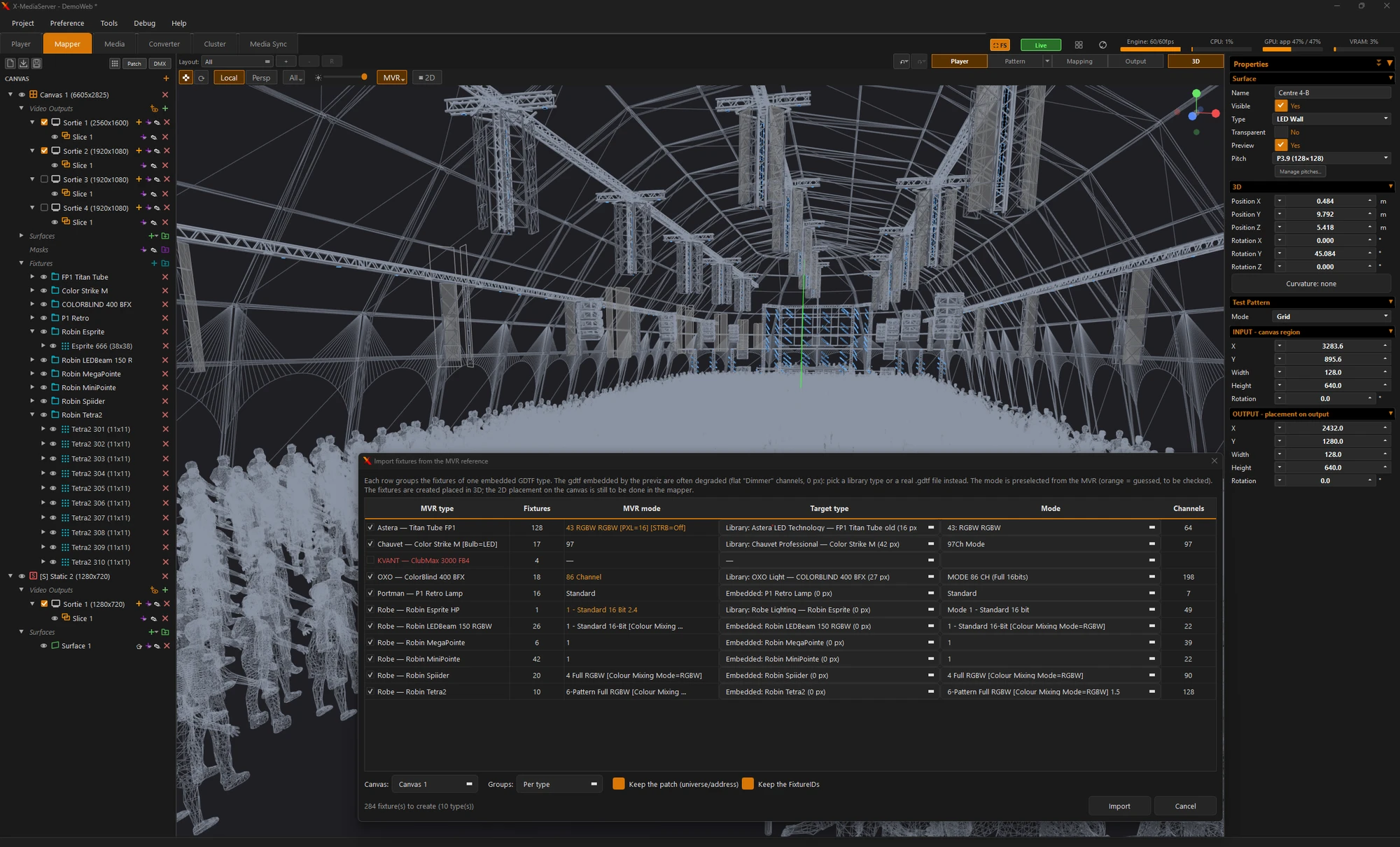
Task: Enable the Sortie 3 output checkbox
Action: (x=45, y=179)
